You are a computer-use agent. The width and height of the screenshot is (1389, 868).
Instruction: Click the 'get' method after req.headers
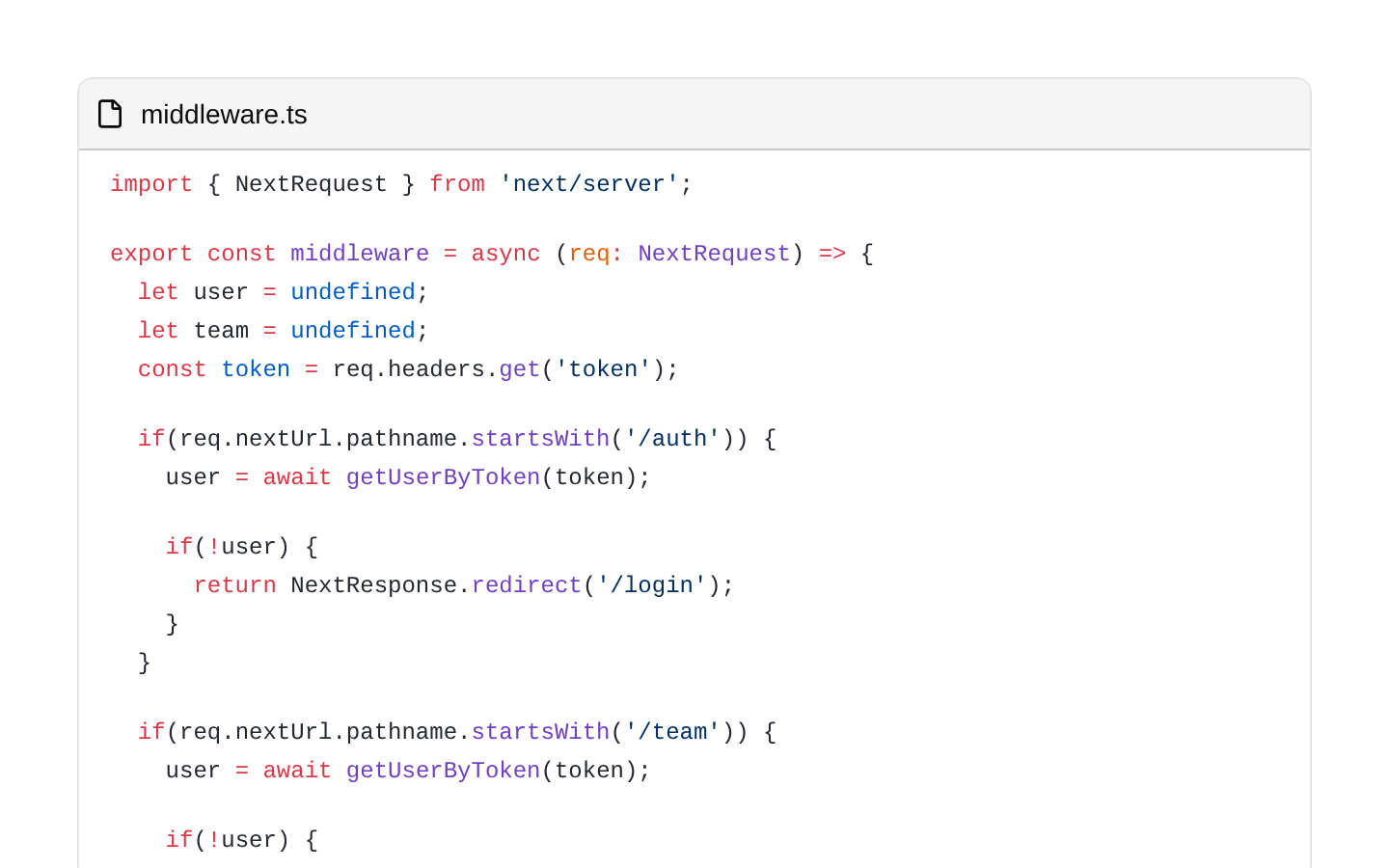pyautogui.click(x=520, y=369)
